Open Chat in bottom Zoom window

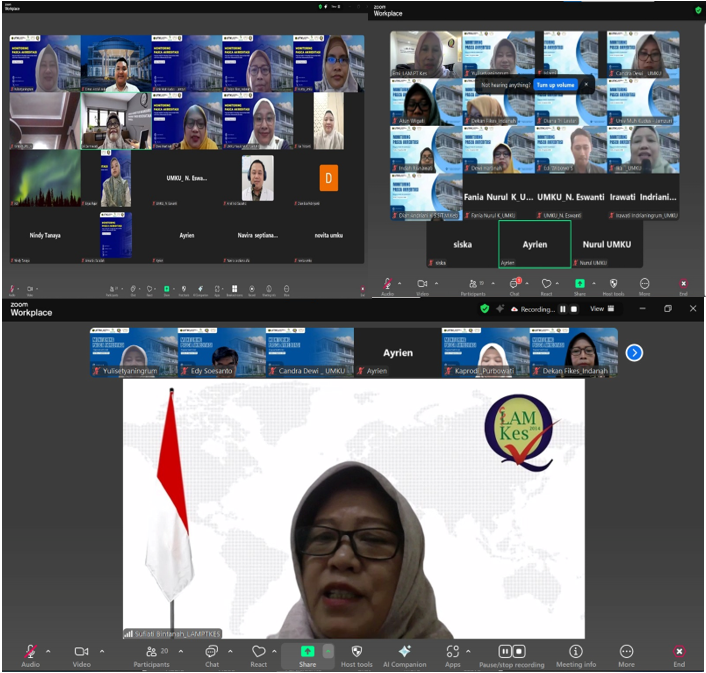pos(212,656)
